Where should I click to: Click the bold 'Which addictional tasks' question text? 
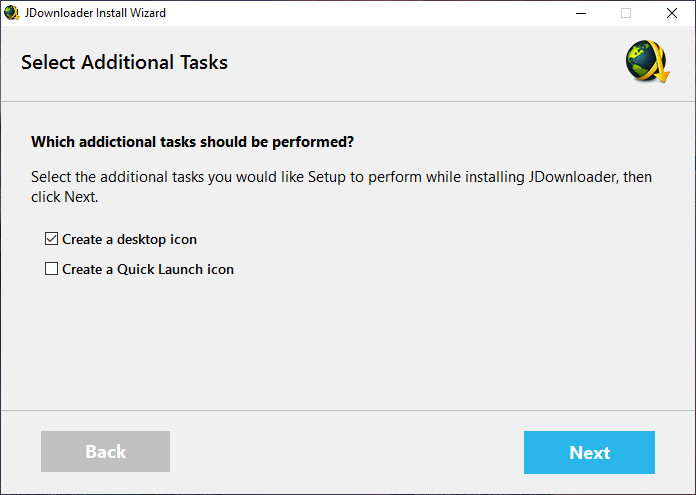click(x=192, y=142)
